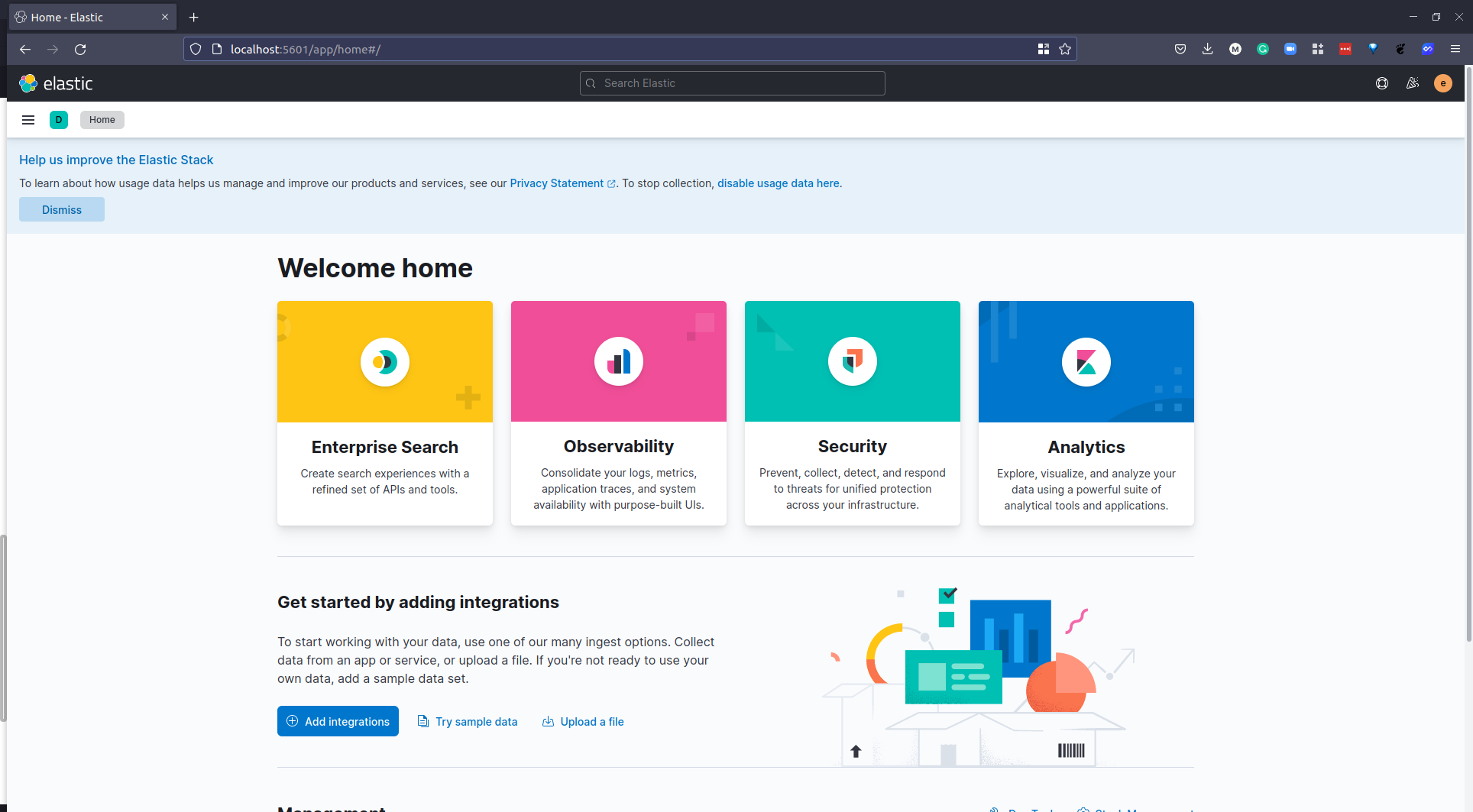Open the user avatar menu

[1442, 83]
